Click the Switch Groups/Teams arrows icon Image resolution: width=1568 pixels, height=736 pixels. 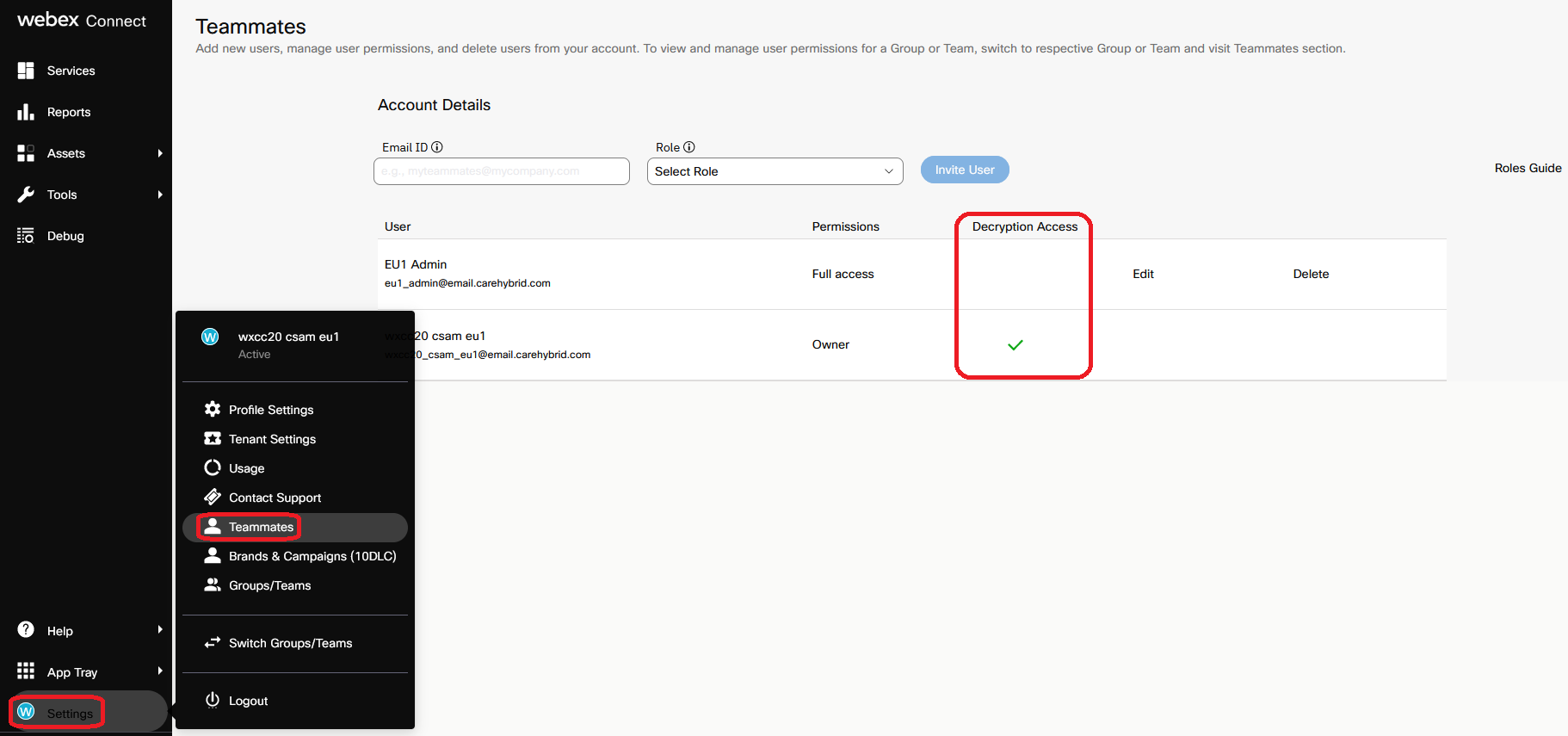click(213, 642)
